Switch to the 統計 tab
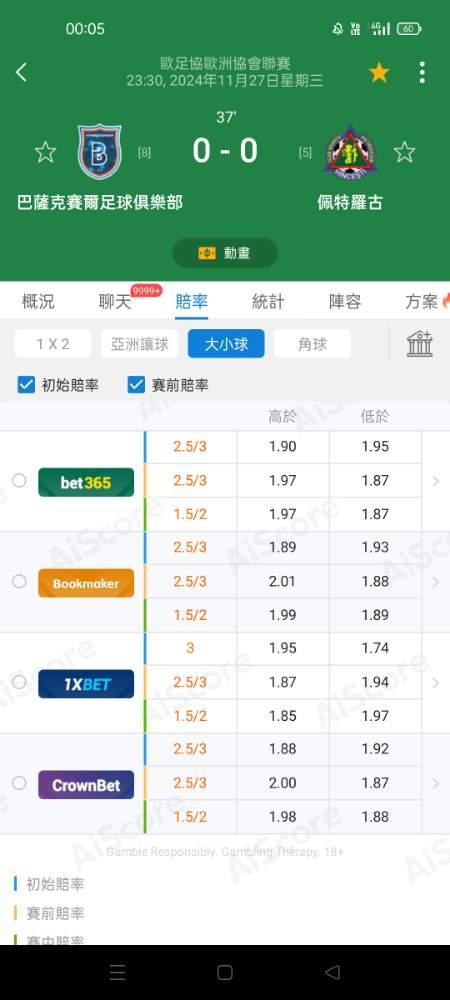This screenshot has width=450, height=1000. point(268,302)
